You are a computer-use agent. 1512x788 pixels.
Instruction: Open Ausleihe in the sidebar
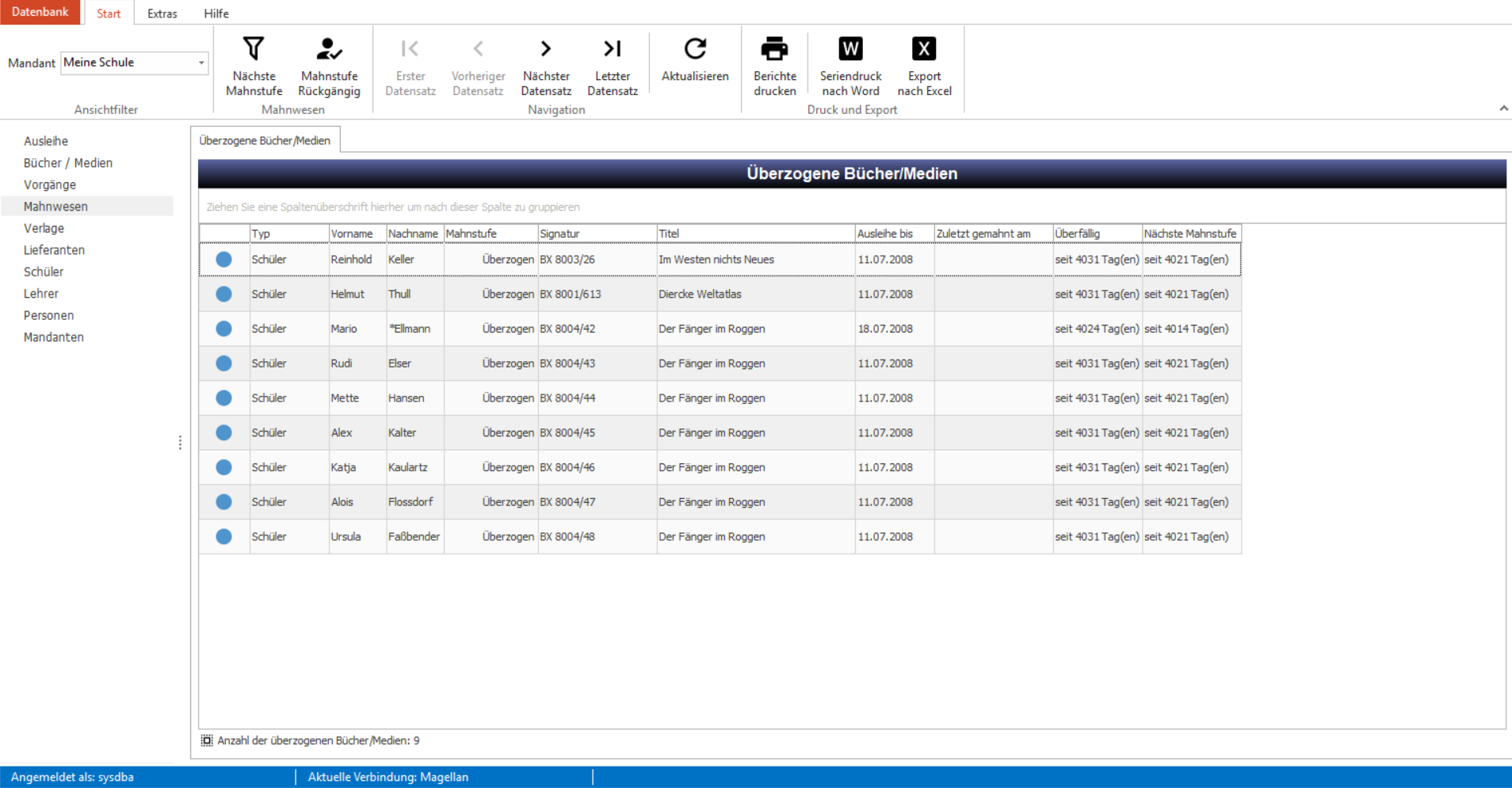46,141
